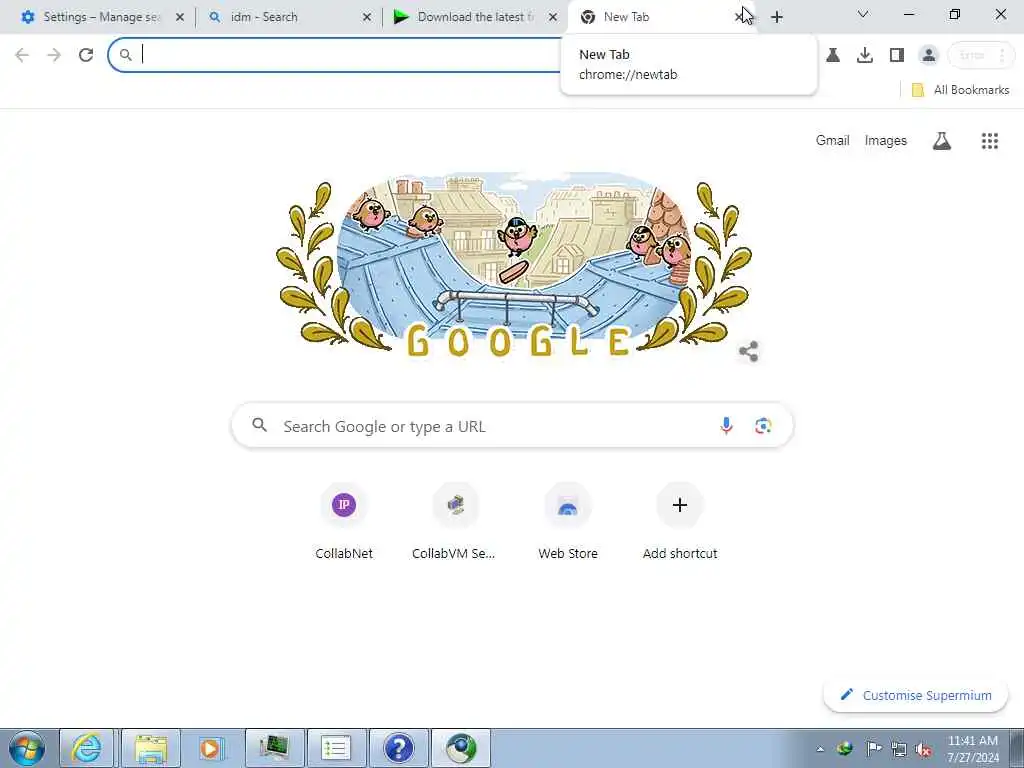
Task: Click the search box magnifier icon
Action: 260,425
